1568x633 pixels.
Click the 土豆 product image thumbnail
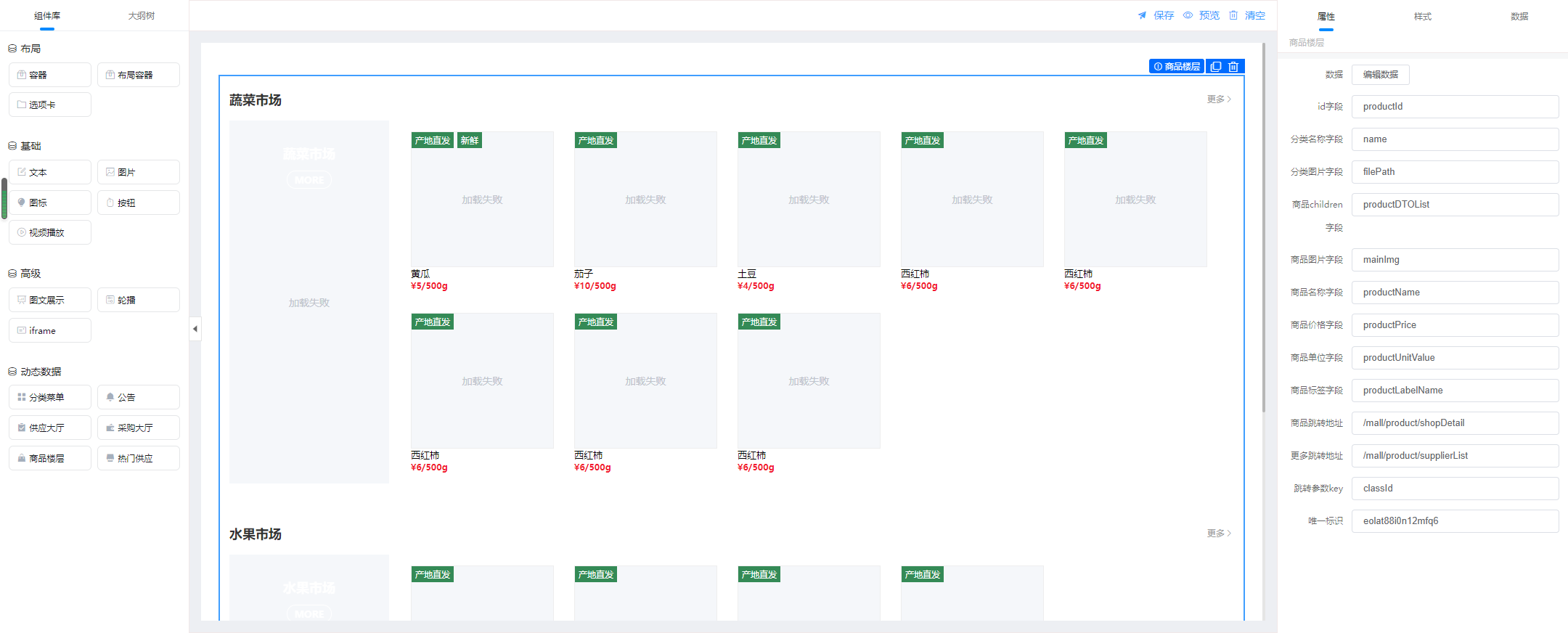pos(809,200)
